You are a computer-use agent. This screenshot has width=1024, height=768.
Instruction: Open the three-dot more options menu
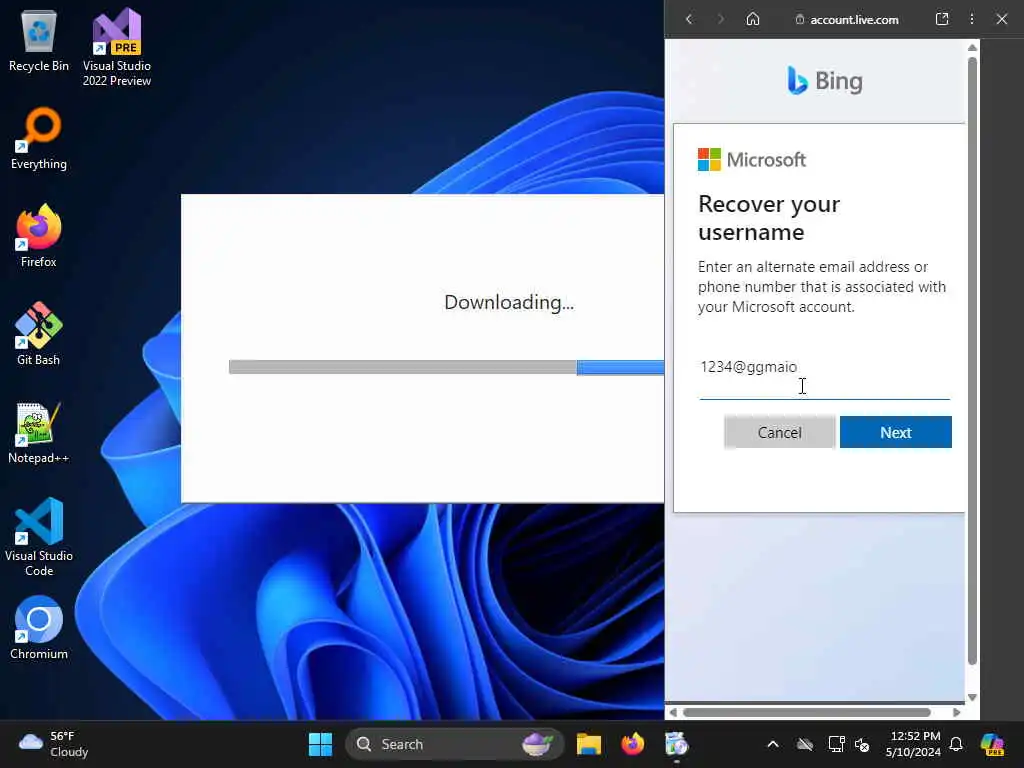972,20
